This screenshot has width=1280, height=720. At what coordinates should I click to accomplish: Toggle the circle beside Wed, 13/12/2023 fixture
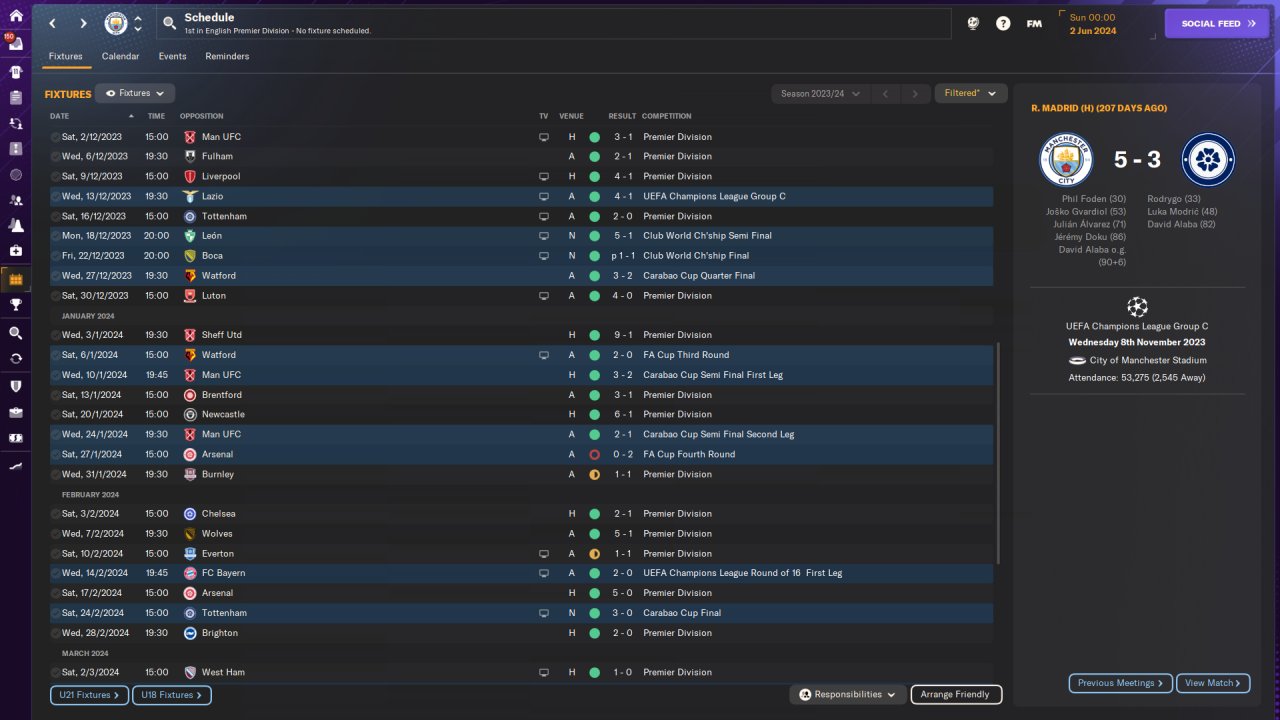(x=55, y=197)
